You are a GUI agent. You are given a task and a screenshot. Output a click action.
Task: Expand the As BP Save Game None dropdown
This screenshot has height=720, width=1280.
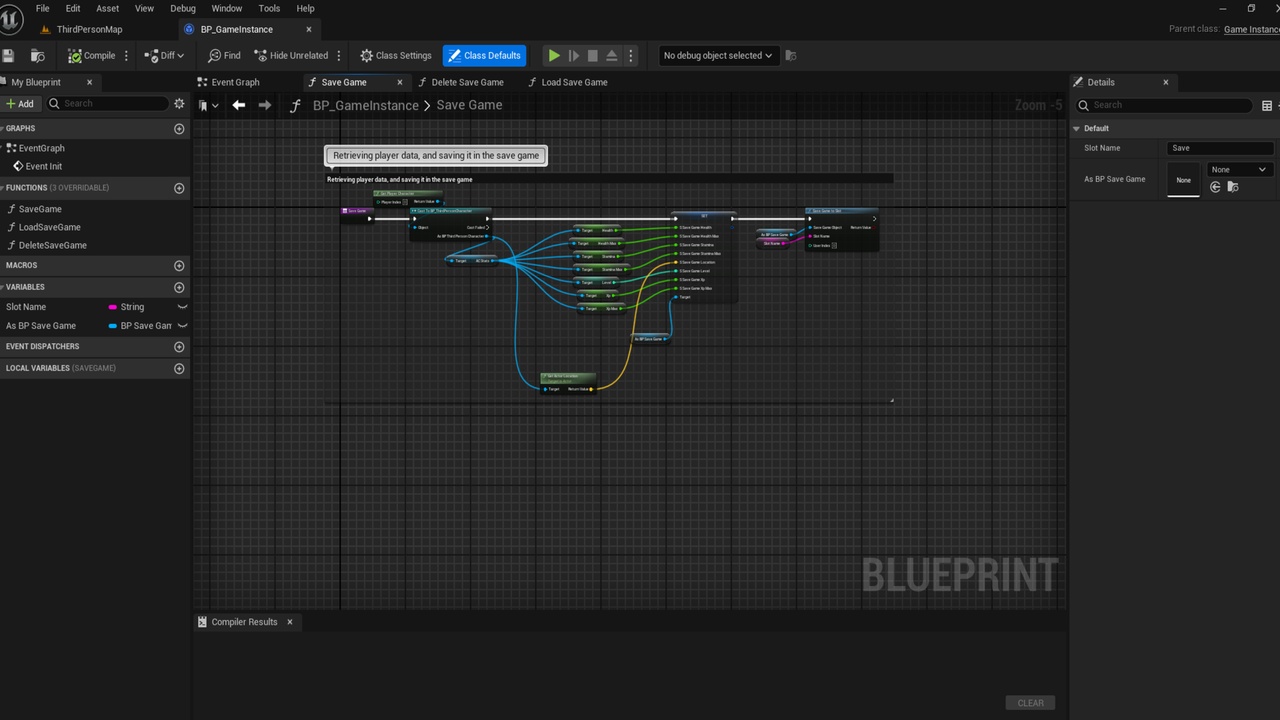[1239, 170]
